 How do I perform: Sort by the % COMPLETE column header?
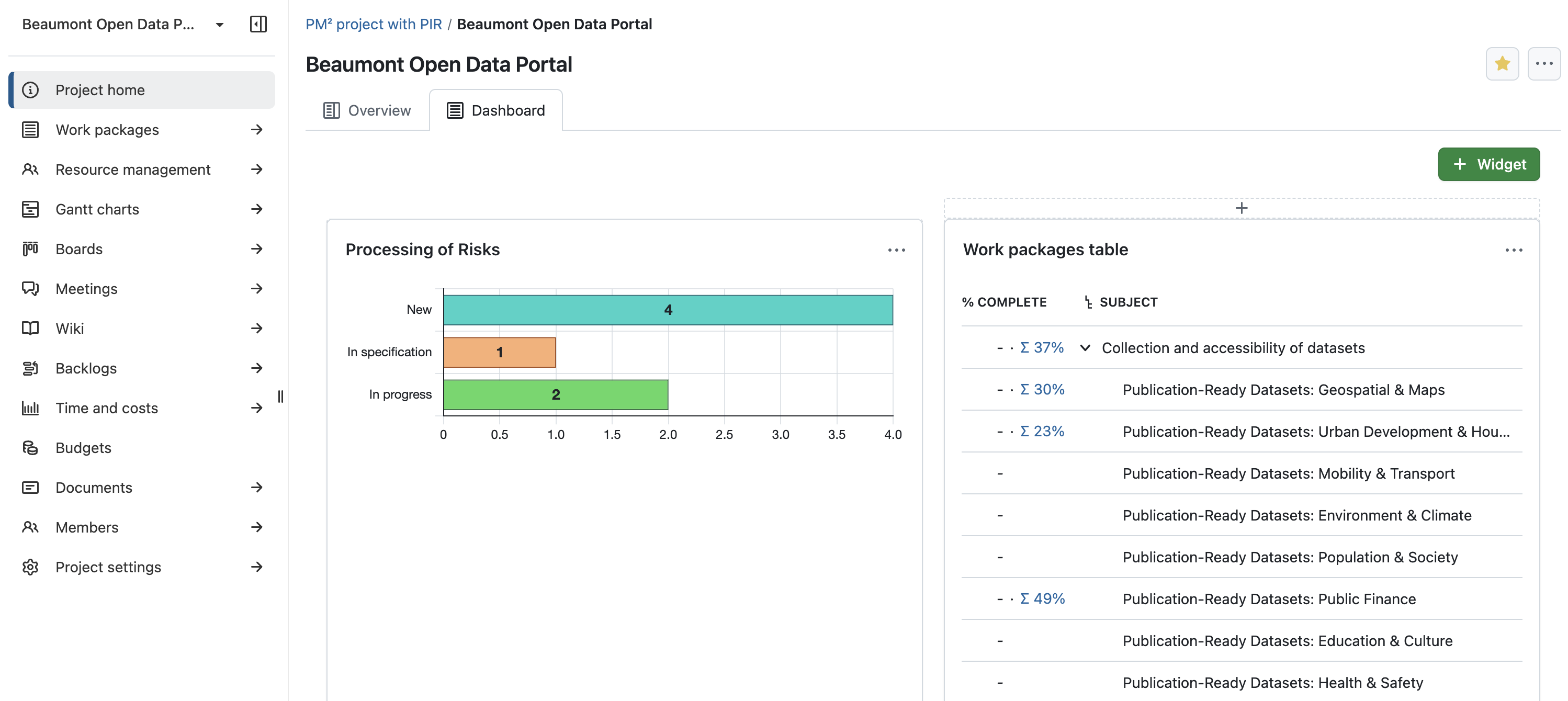click(x=1003, y=302)
